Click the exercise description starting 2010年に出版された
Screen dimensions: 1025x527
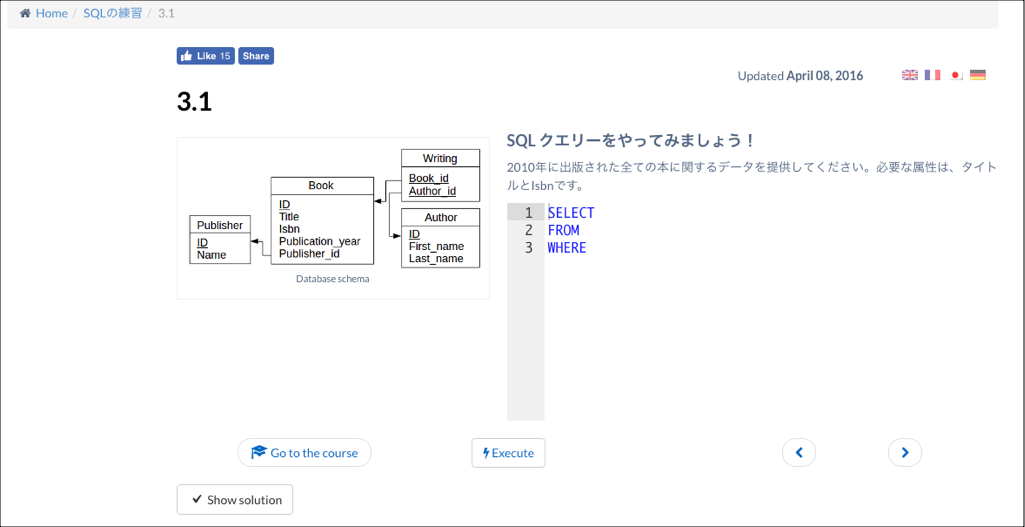[x=752, y=177]
